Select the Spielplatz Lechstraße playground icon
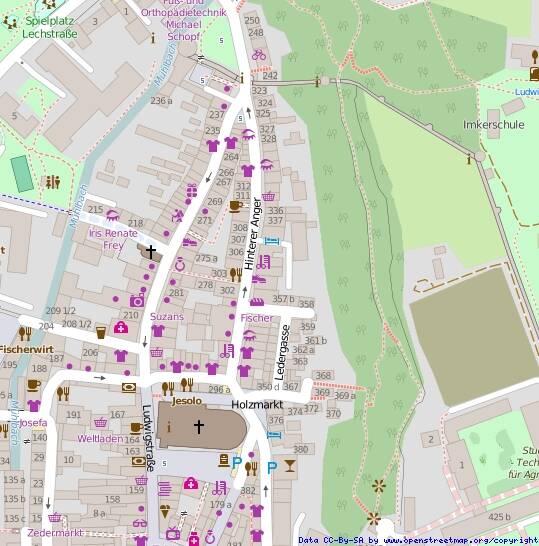 point(10,23)
